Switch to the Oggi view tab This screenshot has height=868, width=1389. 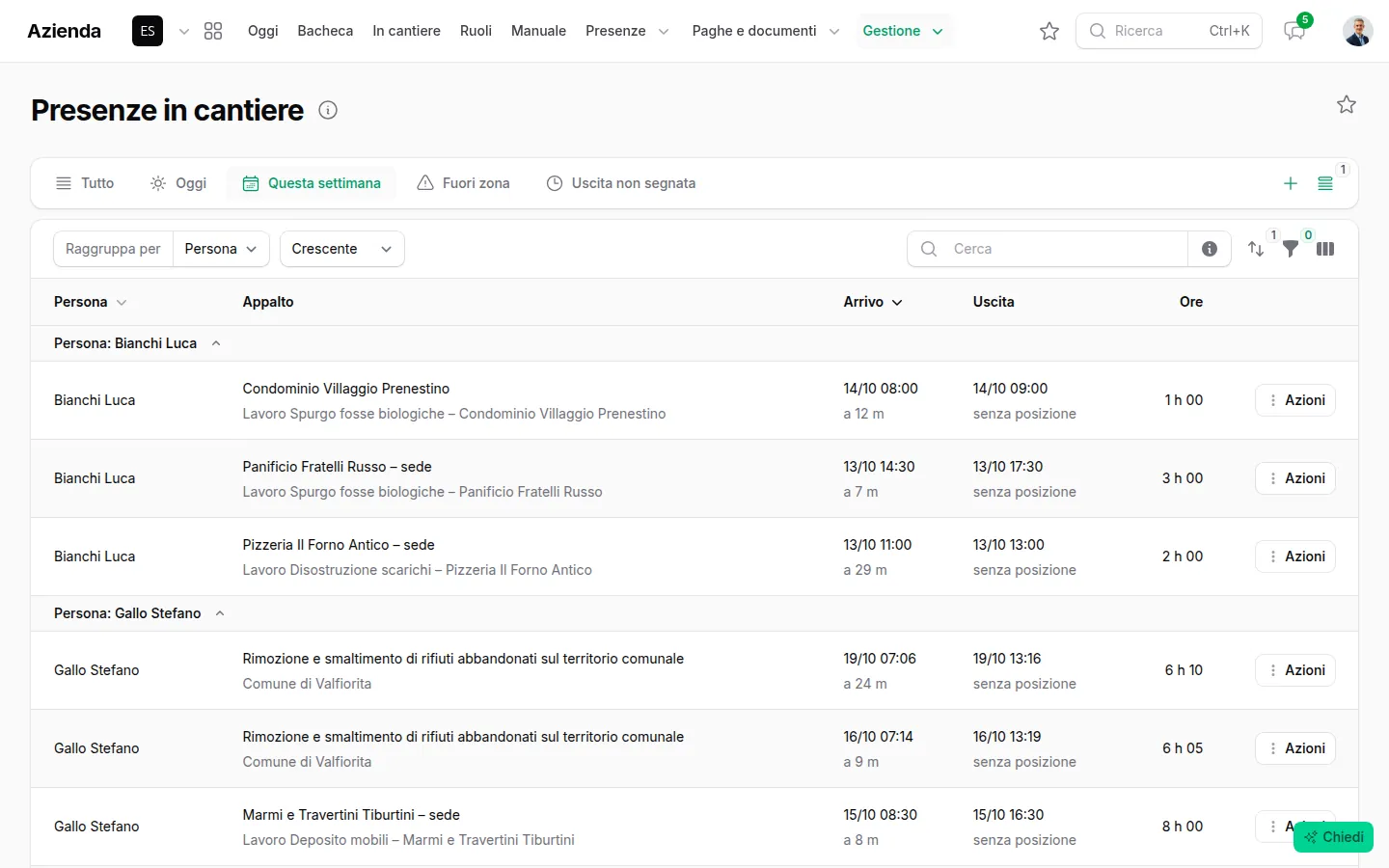tap(178, 183)
